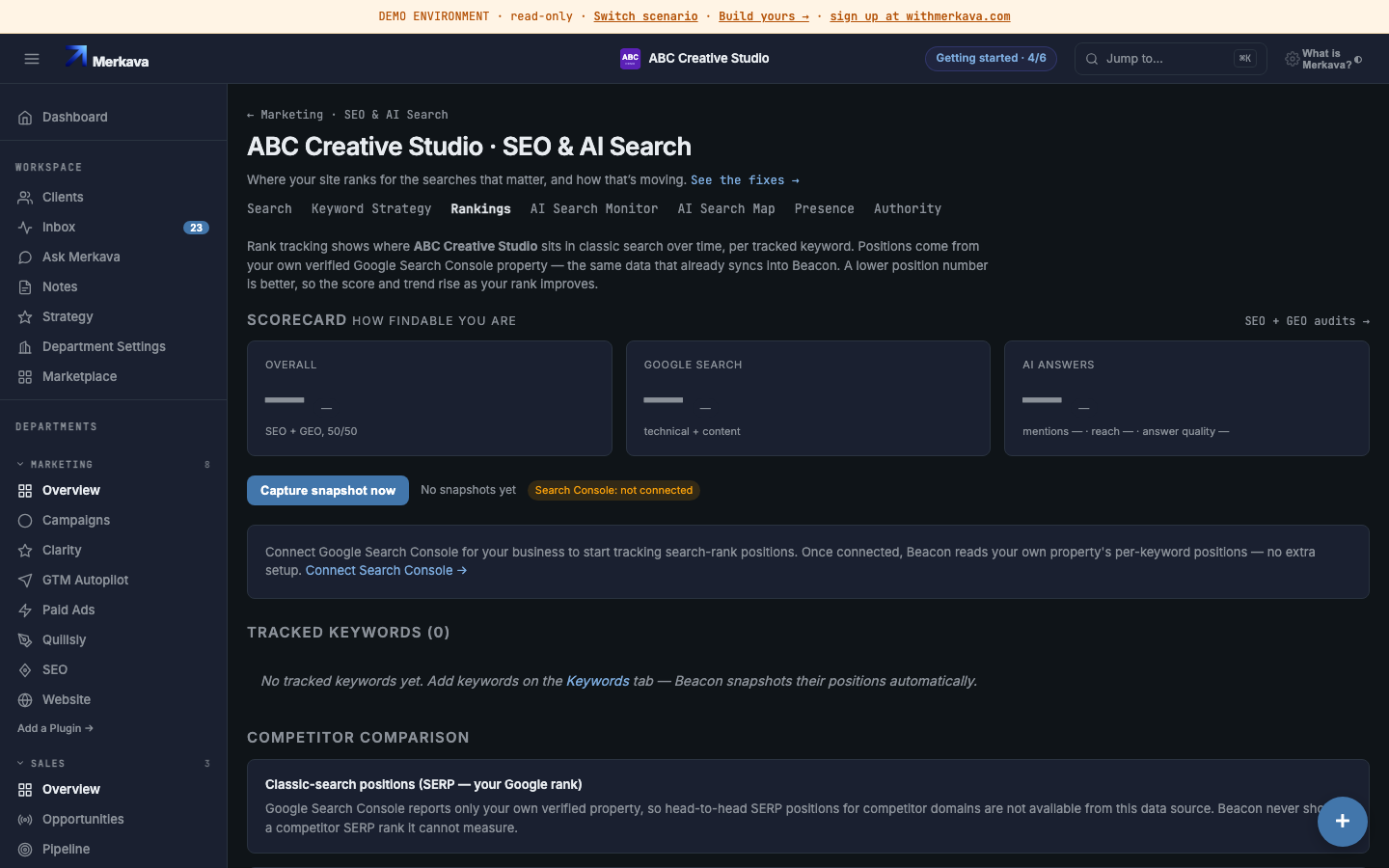Click the Quillsly pen-nib icon

click(25, 640)
